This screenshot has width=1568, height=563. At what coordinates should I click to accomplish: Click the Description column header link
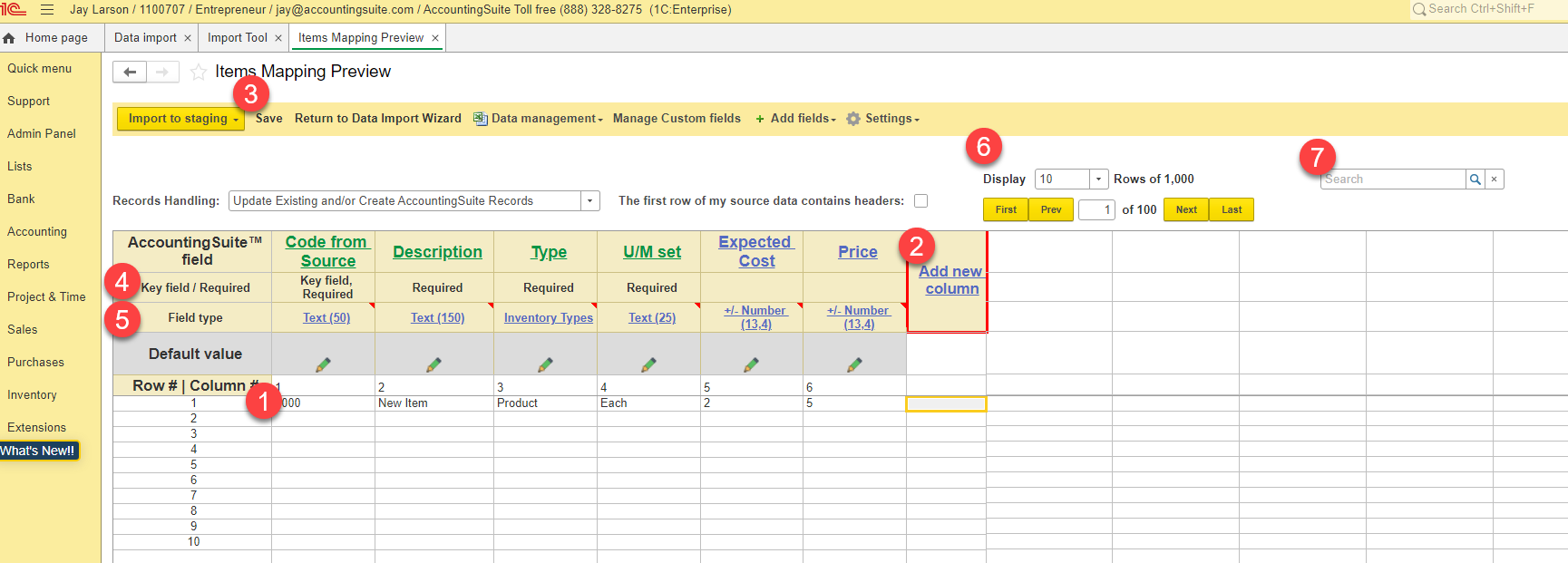coord(437,252)
